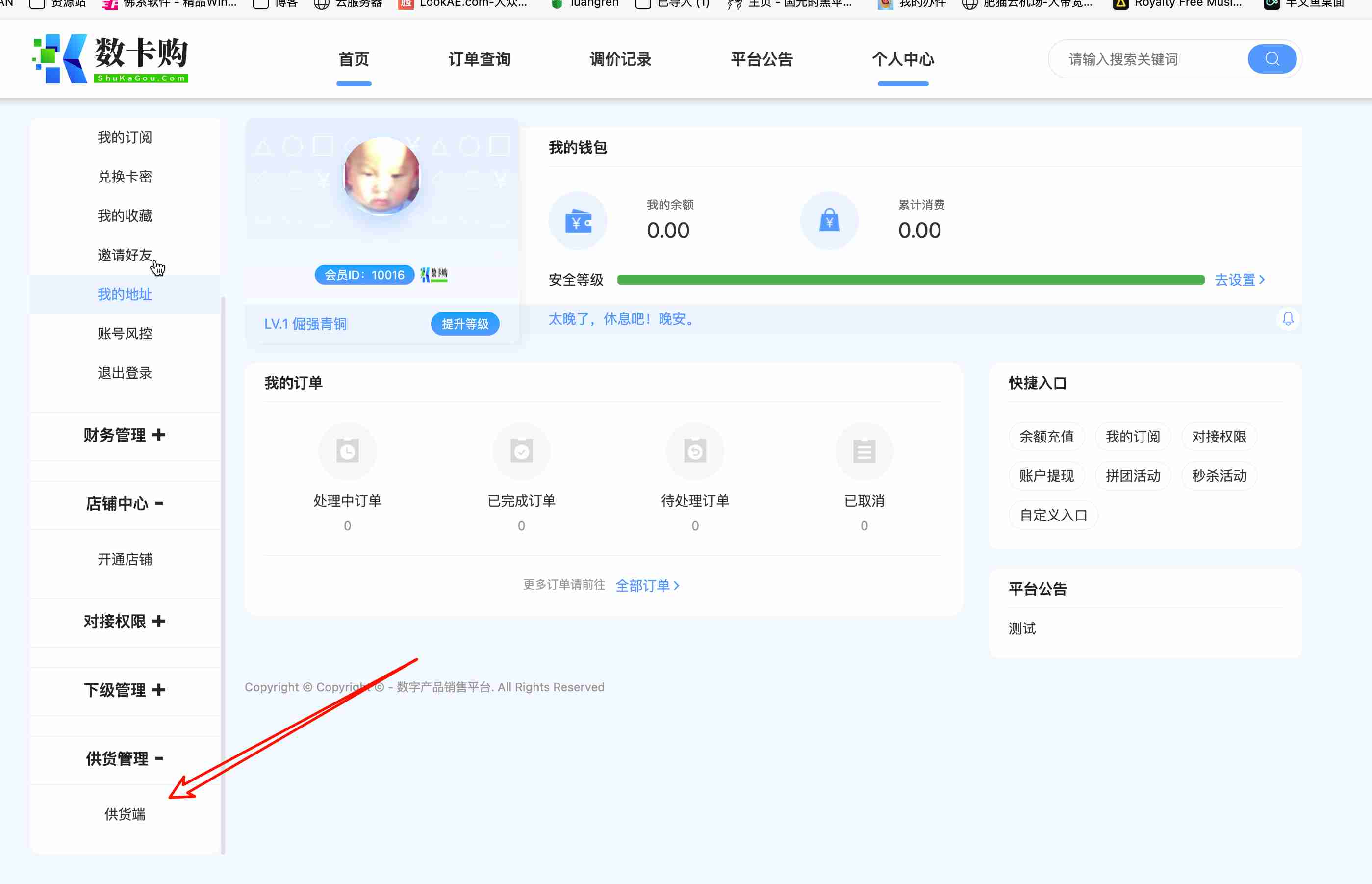This screenshot has height=884, width=1372.
Task: Expand the 下级管理 sidebar section
Action: [x=125, y=690]
